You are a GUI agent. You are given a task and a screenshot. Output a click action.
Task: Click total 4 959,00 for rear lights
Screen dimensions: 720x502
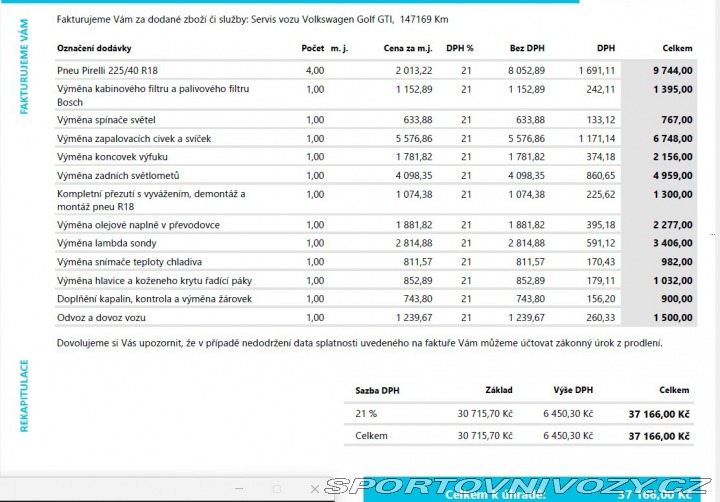pyautogui.click(x=673, y=176)
